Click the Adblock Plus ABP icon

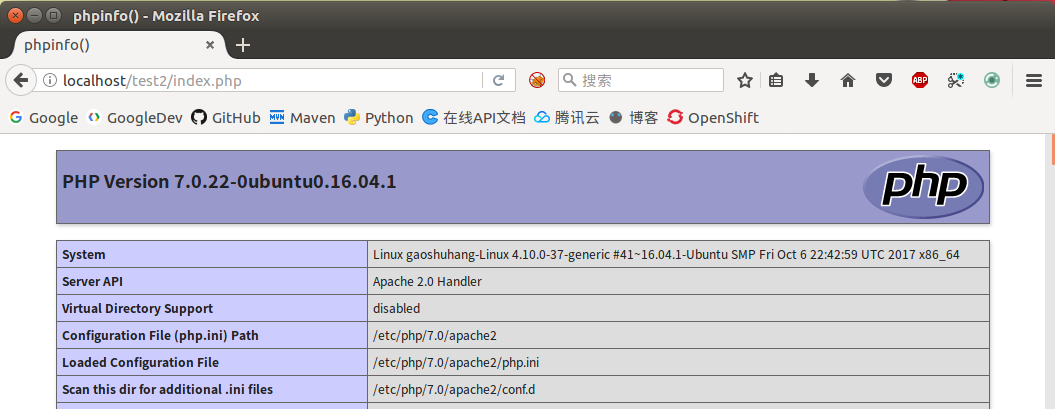(920, 80)
